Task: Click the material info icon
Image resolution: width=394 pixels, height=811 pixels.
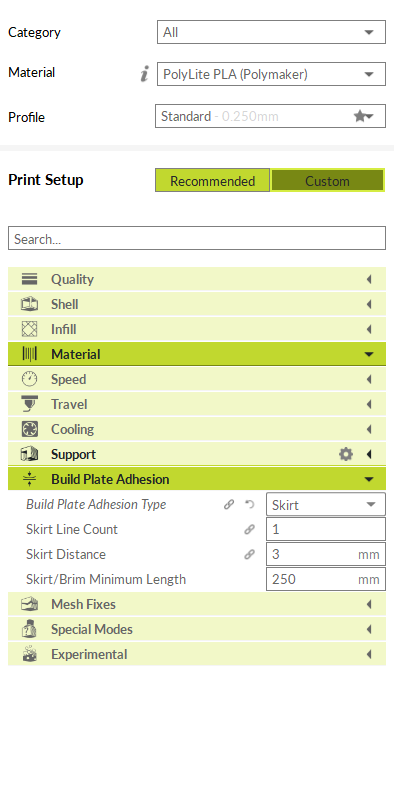Action: click(x=144, y=74)
